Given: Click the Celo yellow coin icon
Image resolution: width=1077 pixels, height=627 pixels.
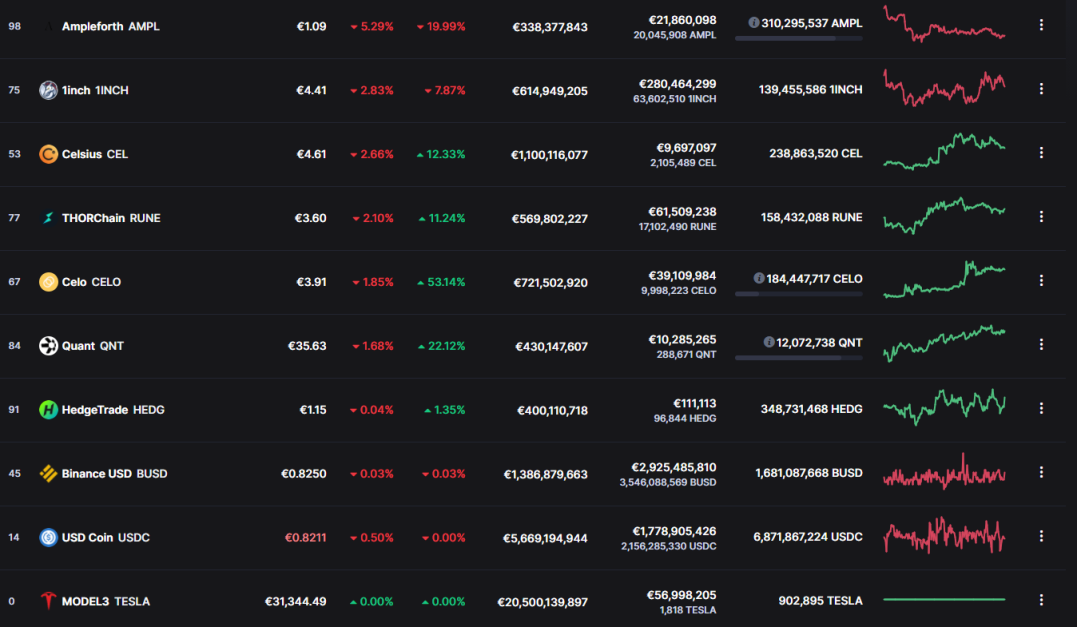Looking at the screenshot, I should click(x=48, y=282).
